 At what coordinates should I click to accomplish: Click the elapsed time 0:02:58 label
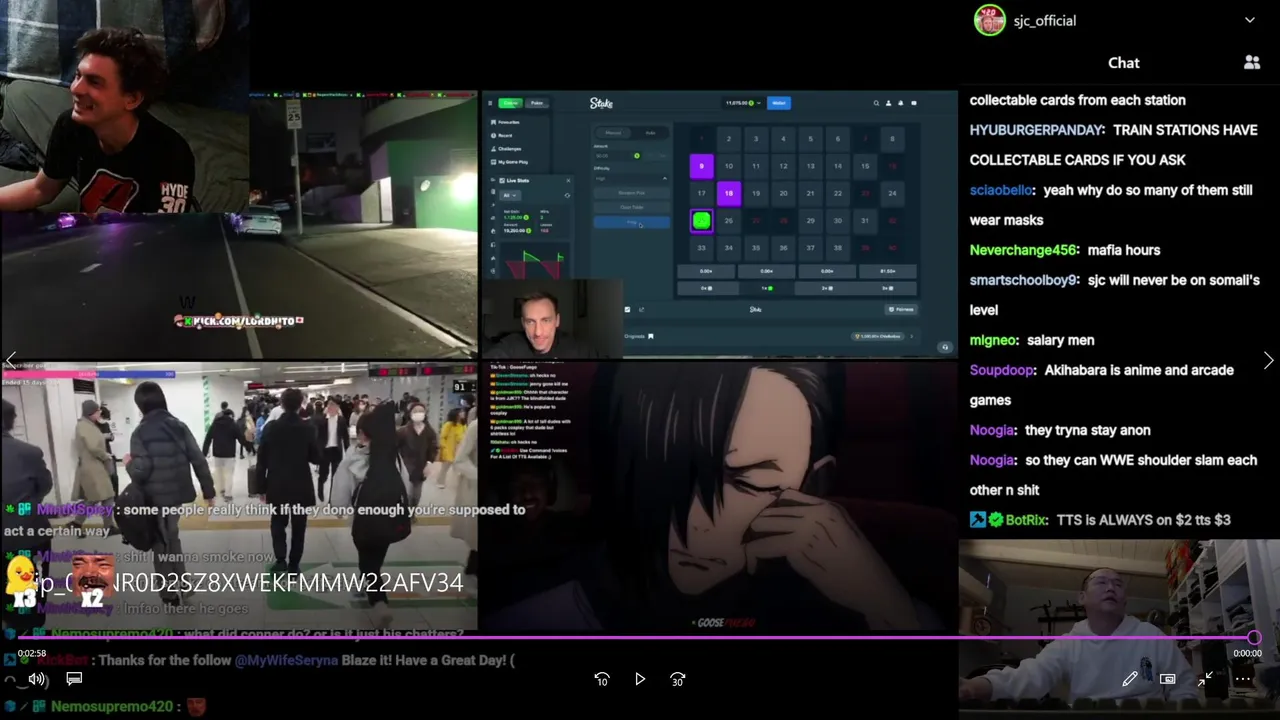click(32, 653)
